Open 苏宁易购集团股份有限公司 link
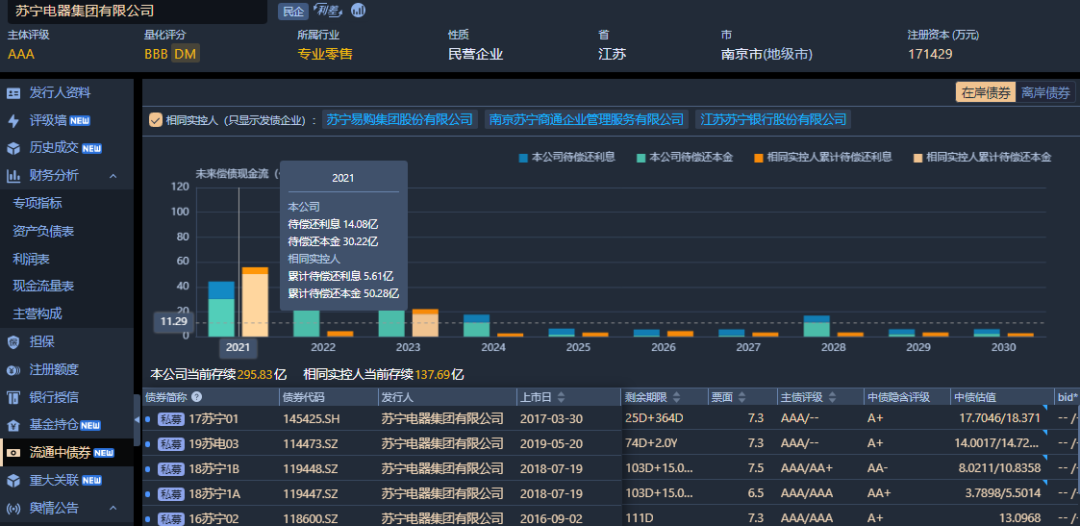The width and height of the screenshot is (1080, 526). (x=399, y=120)
